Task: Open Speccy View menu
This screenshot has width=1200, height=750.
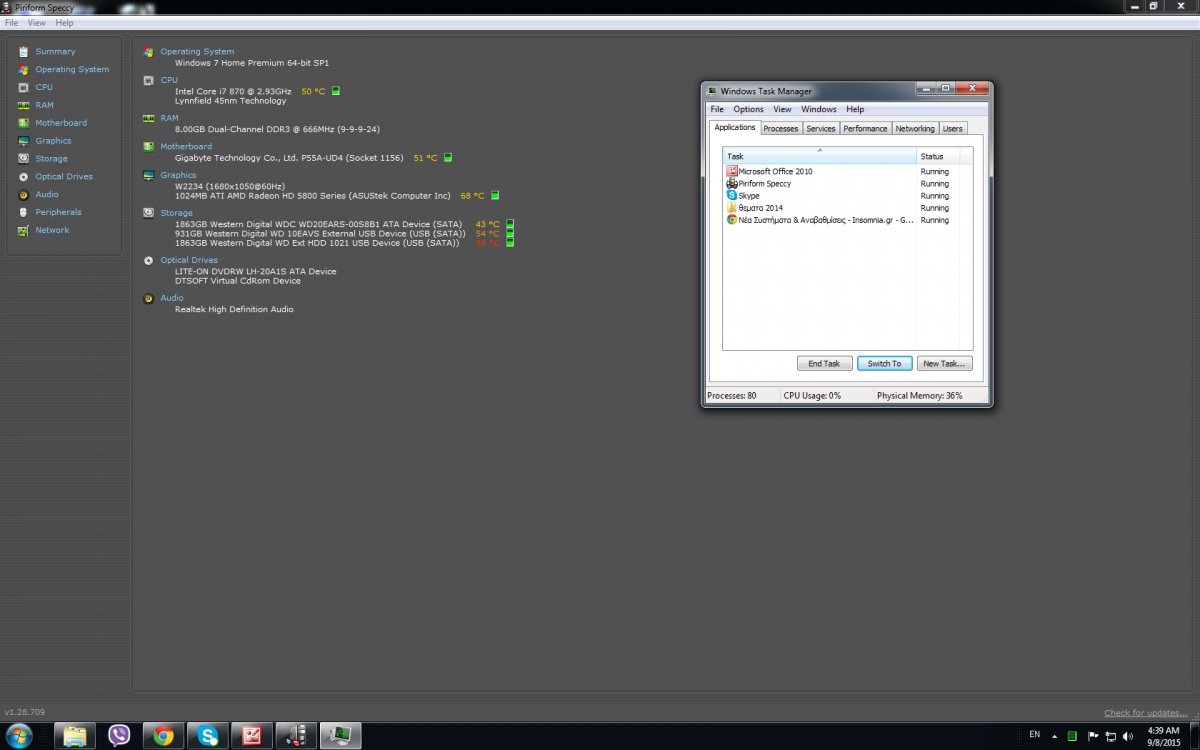Action: click(x=37, y=22)
